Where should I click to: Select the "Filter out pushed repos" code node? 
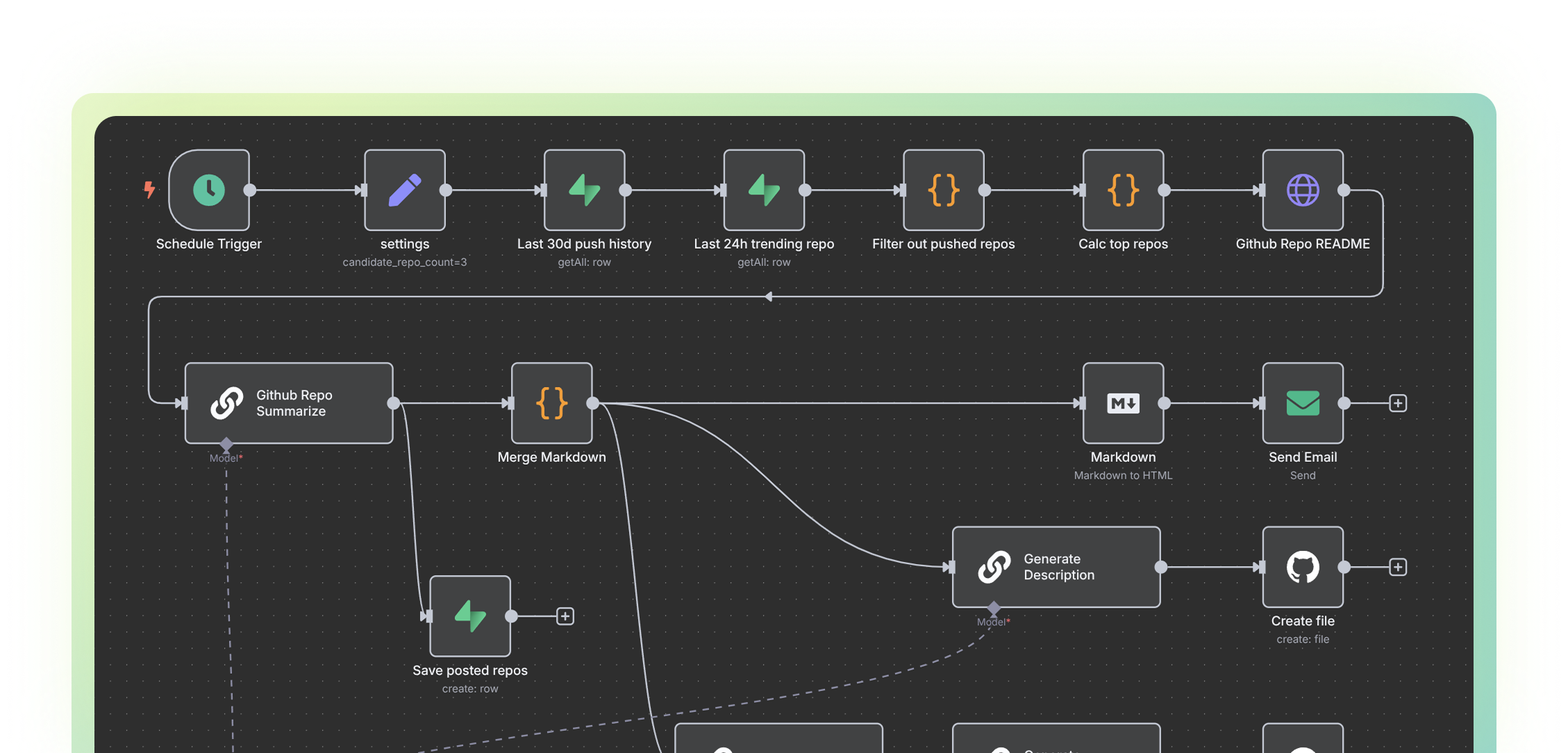click(943, 190)
